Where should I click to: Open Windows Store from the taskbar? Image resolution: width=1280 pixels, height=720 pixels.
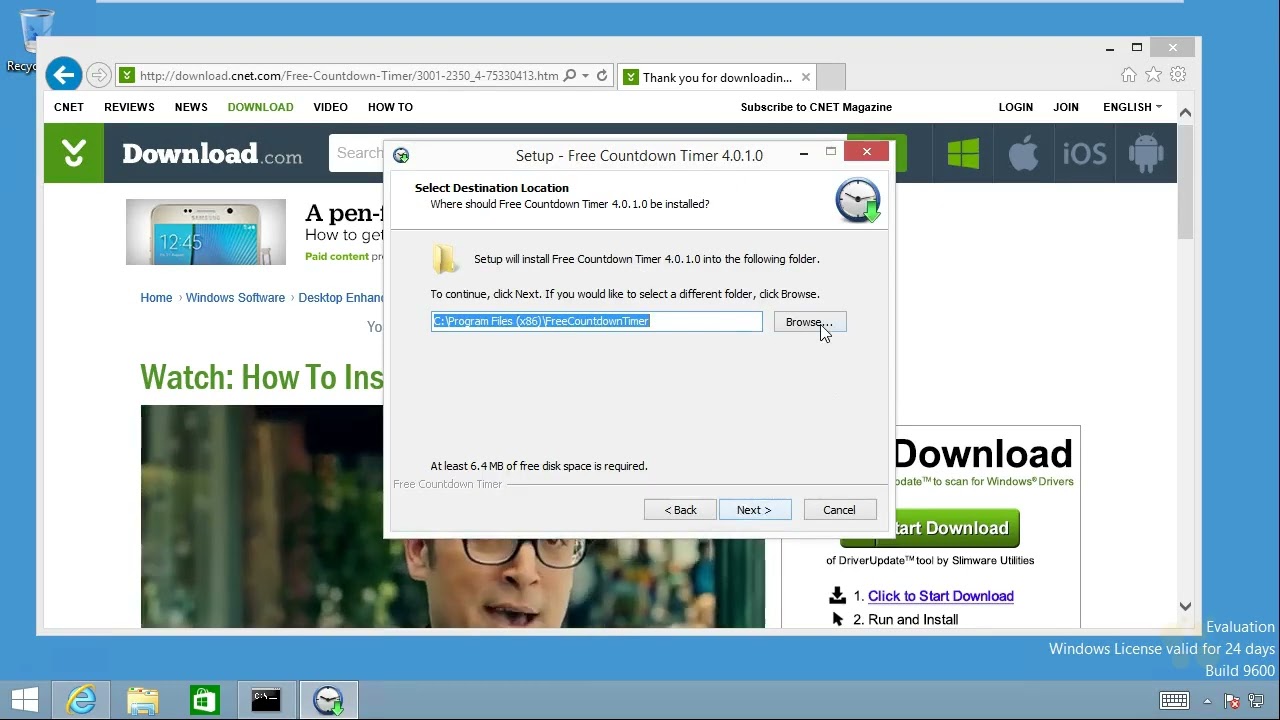204,700
